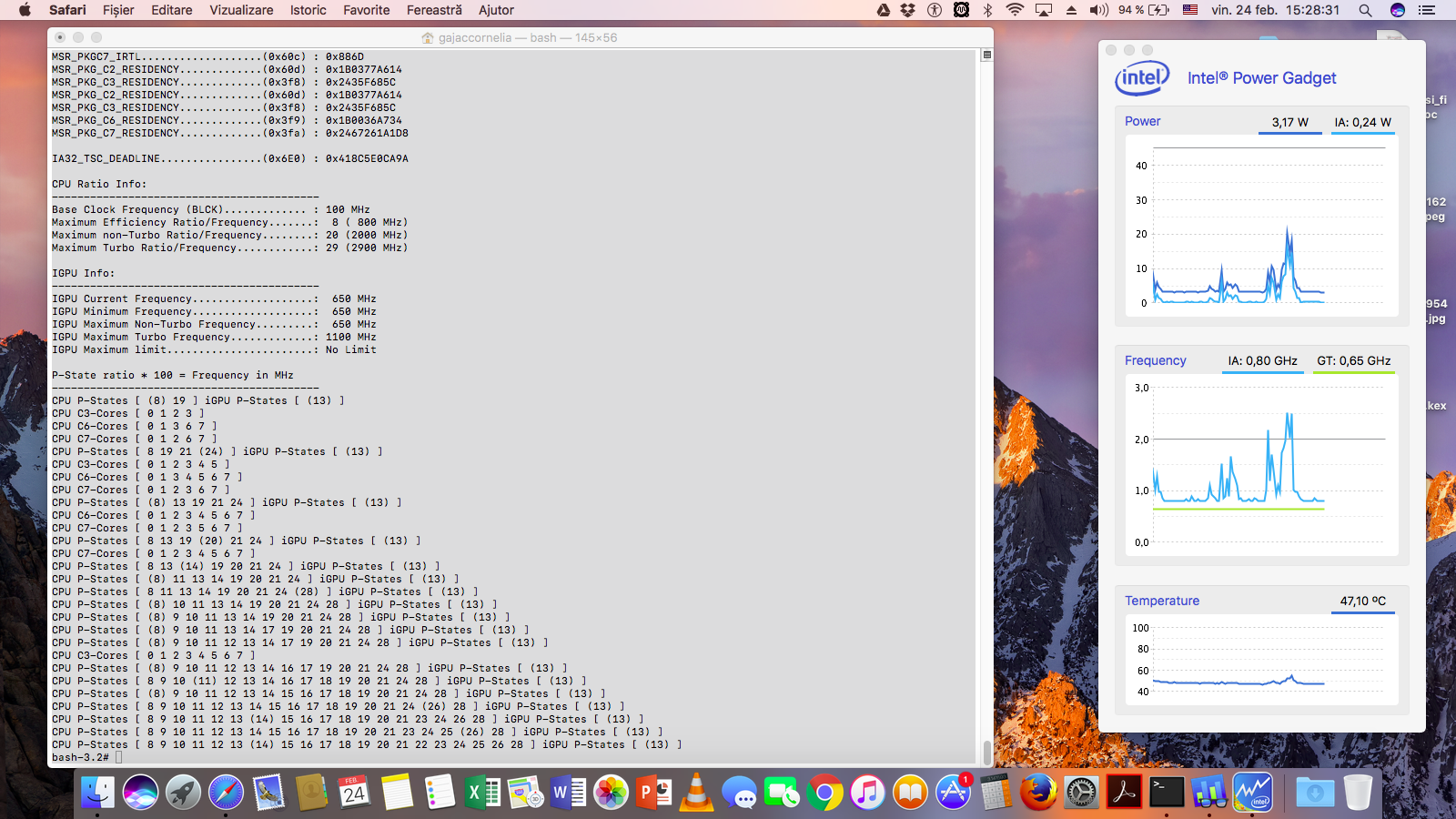The height and width of the screenshot is (819, 1456).
Task: Click the Temperature graph area
Action: pos(1261,662)
